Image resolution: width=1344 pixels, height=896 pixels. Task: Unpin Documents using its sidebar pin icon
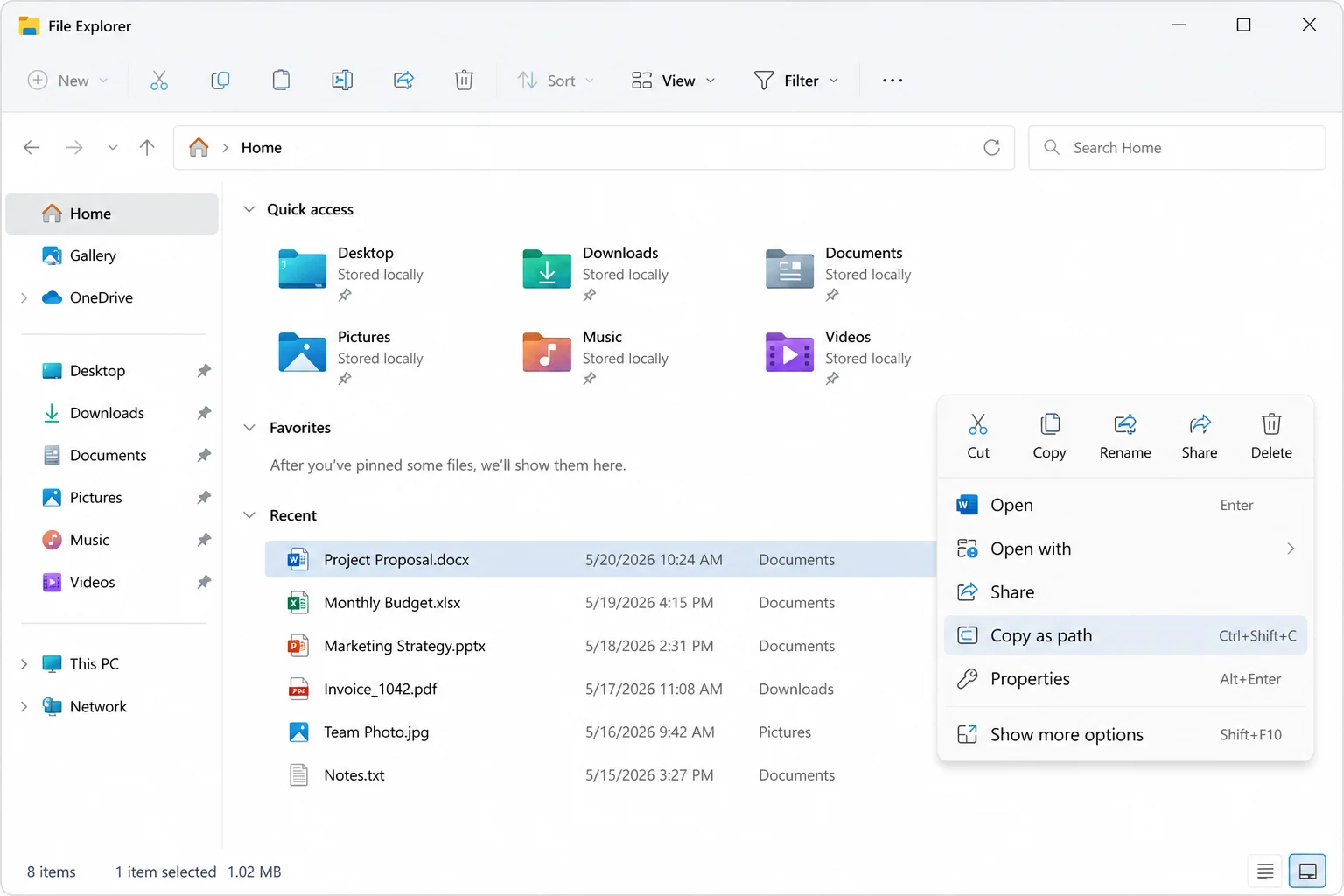pyautogui.click(x=204, y=455)
